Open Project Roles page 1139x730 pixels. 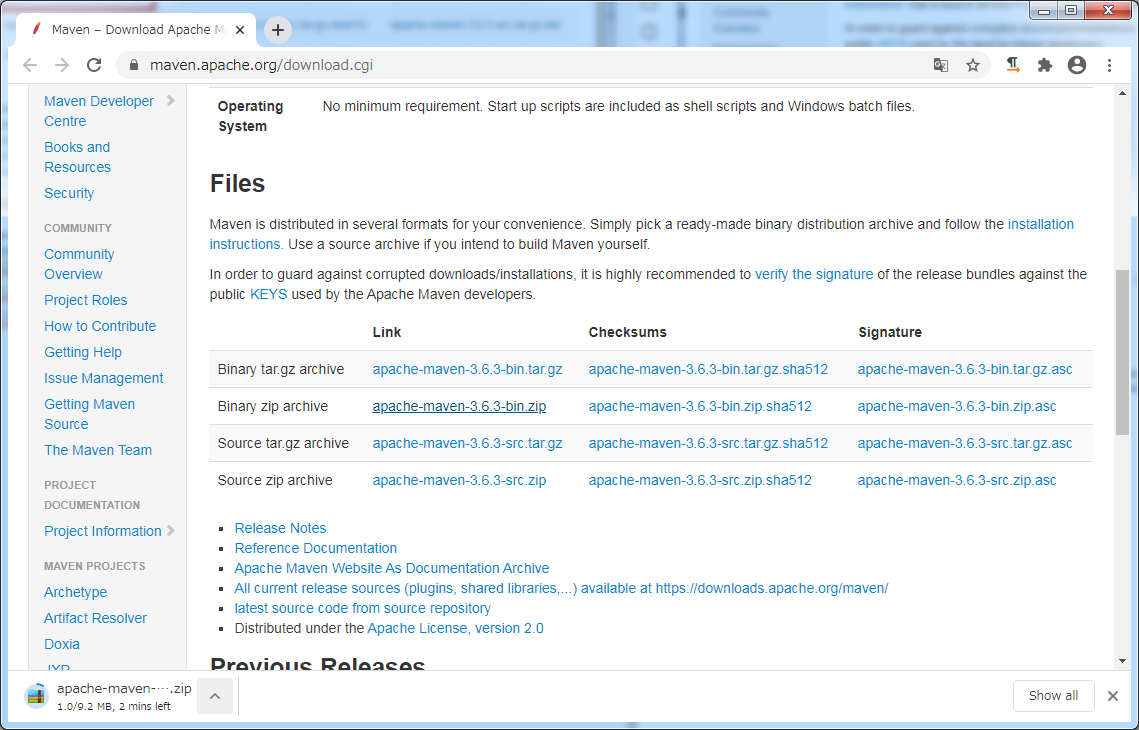click(x=86, y=300)
